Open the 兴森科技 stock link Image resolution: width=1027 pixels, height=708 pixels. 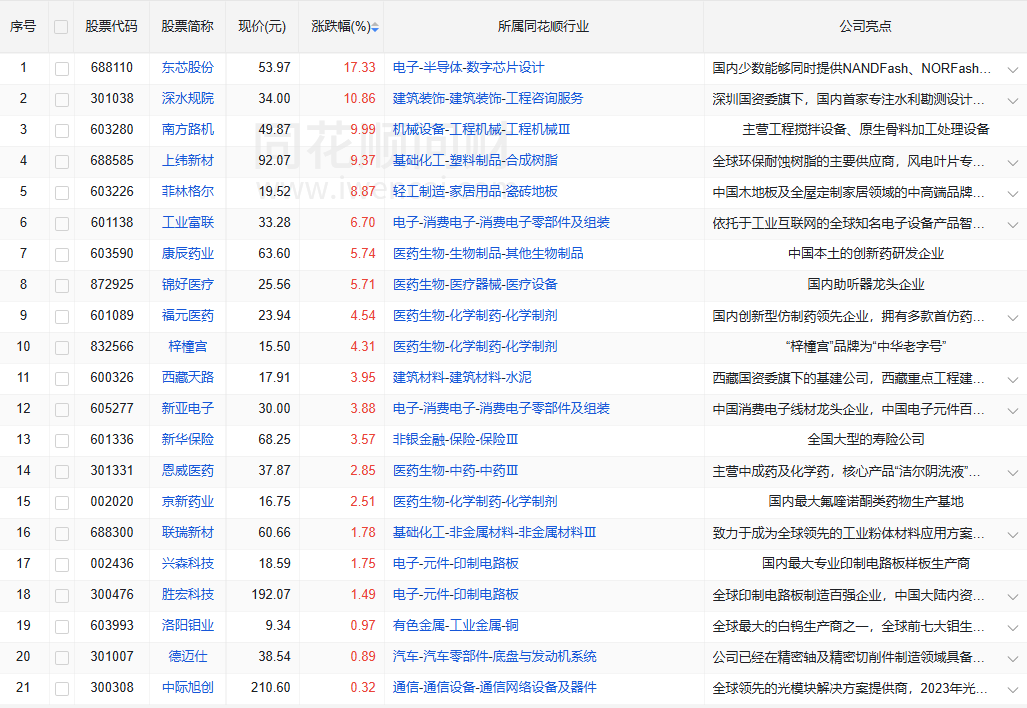[187, 563]
